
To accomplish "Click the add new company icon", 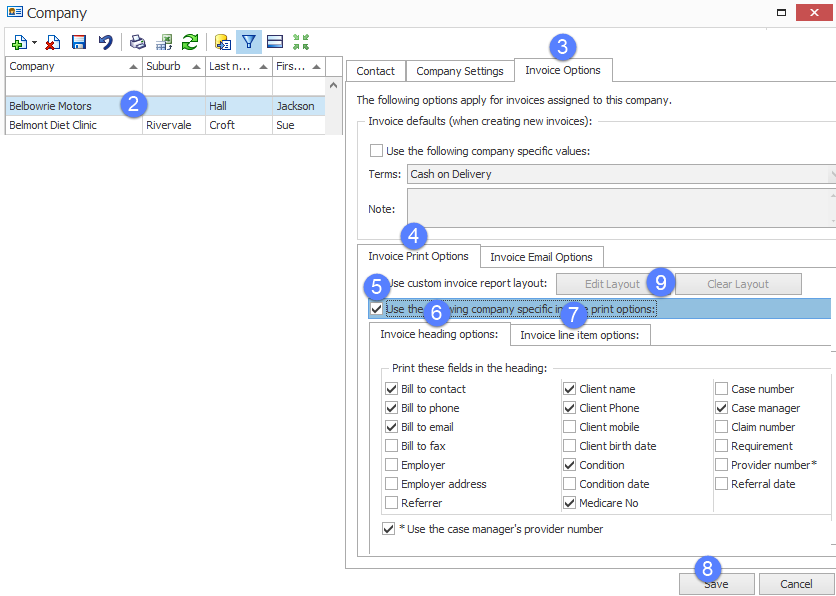I will [18, 42].
